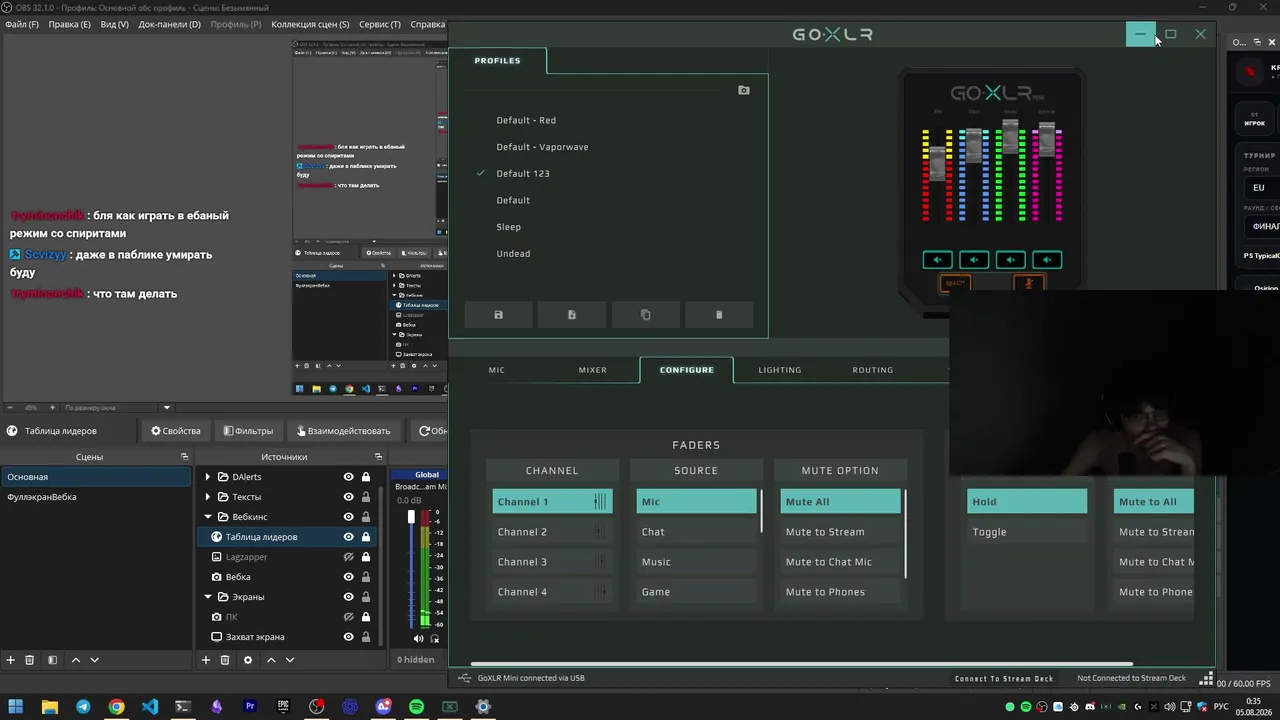The image size is (1280, 720).
Task: Open Свойства for the selected source
Action: click(176, 431)
